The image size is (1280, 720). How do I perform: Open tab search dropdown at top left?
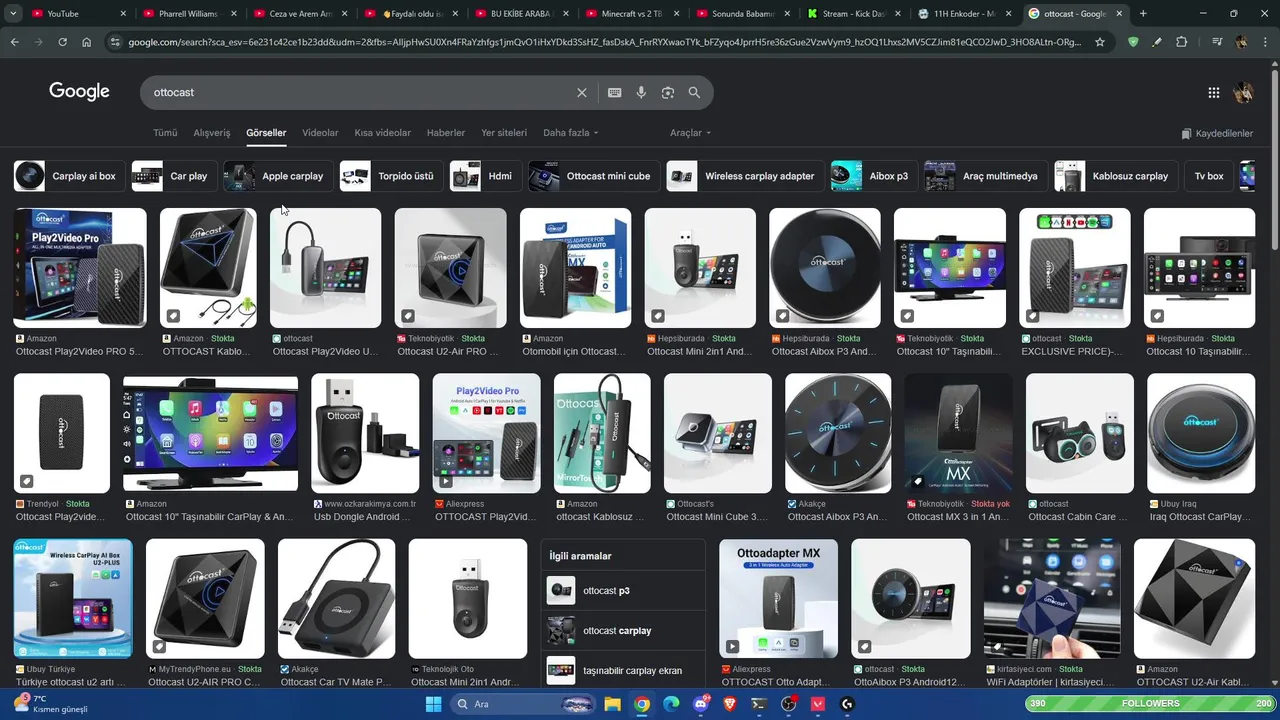[13, 14]
